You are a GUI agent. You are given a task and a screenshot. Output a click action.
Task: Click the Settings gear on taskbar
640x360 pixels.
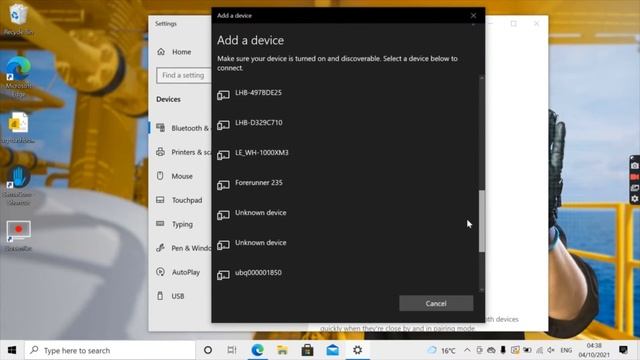click(358, 350)
